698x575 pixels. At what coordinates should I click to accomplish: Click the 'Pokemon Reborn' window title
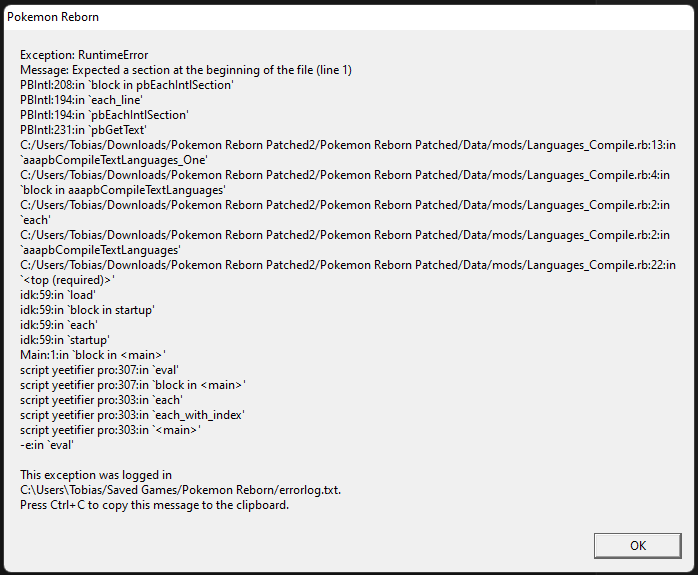point(53,17)
